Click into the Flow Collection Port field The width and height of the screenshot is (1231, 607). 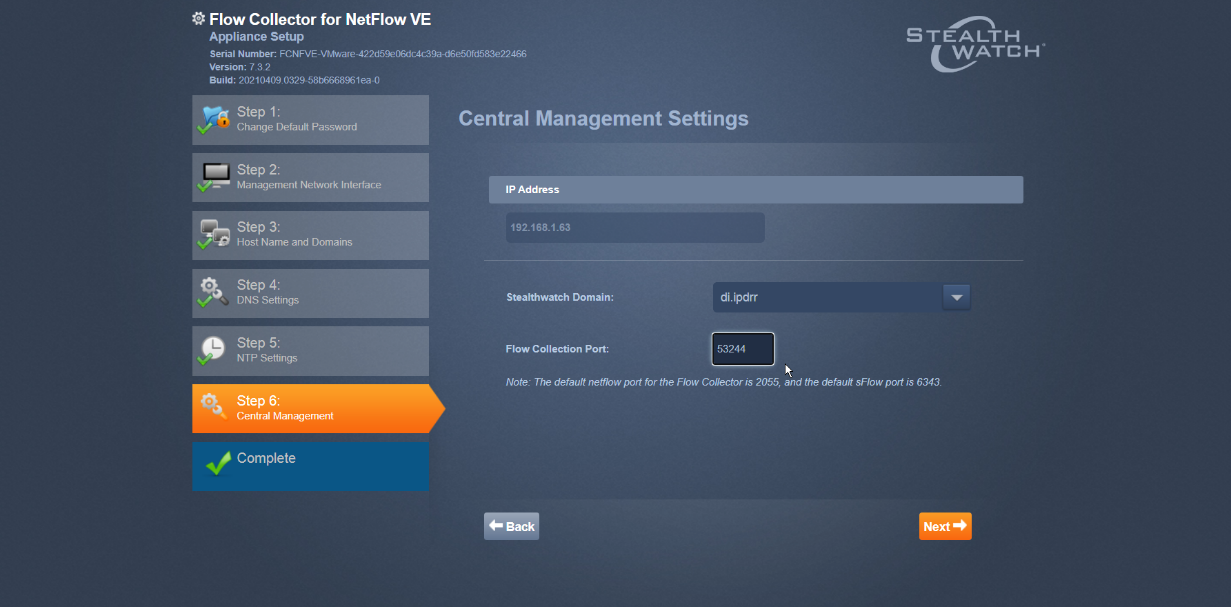pos(742,349)
